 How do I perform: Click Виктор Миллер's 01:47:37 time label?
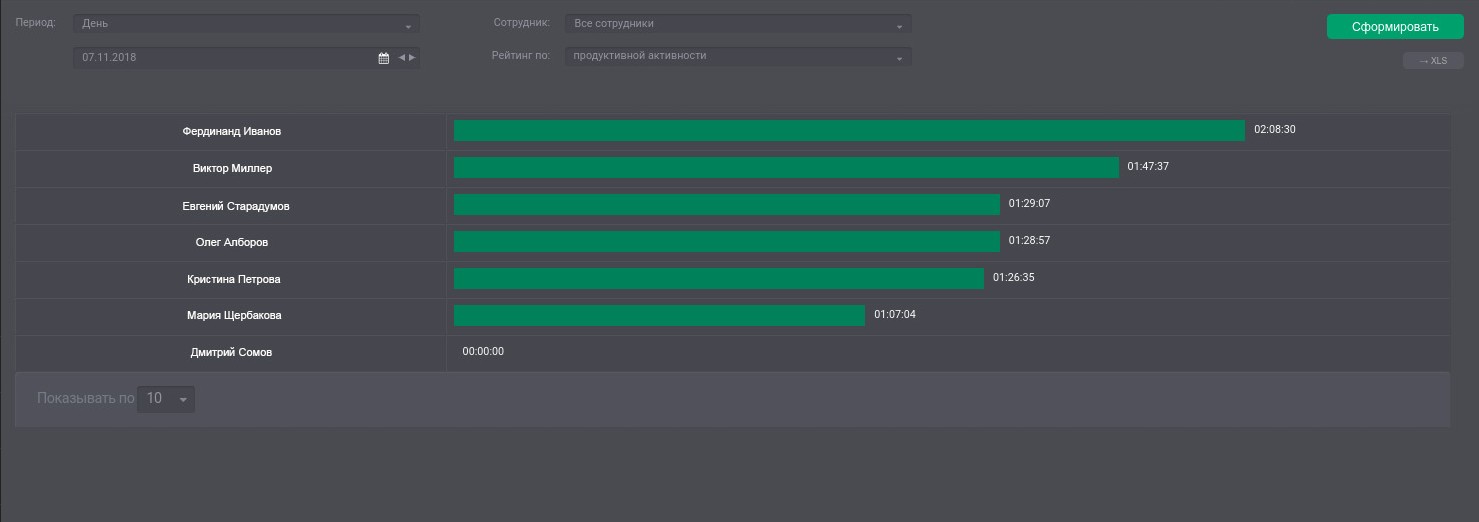click(1148, 167)
